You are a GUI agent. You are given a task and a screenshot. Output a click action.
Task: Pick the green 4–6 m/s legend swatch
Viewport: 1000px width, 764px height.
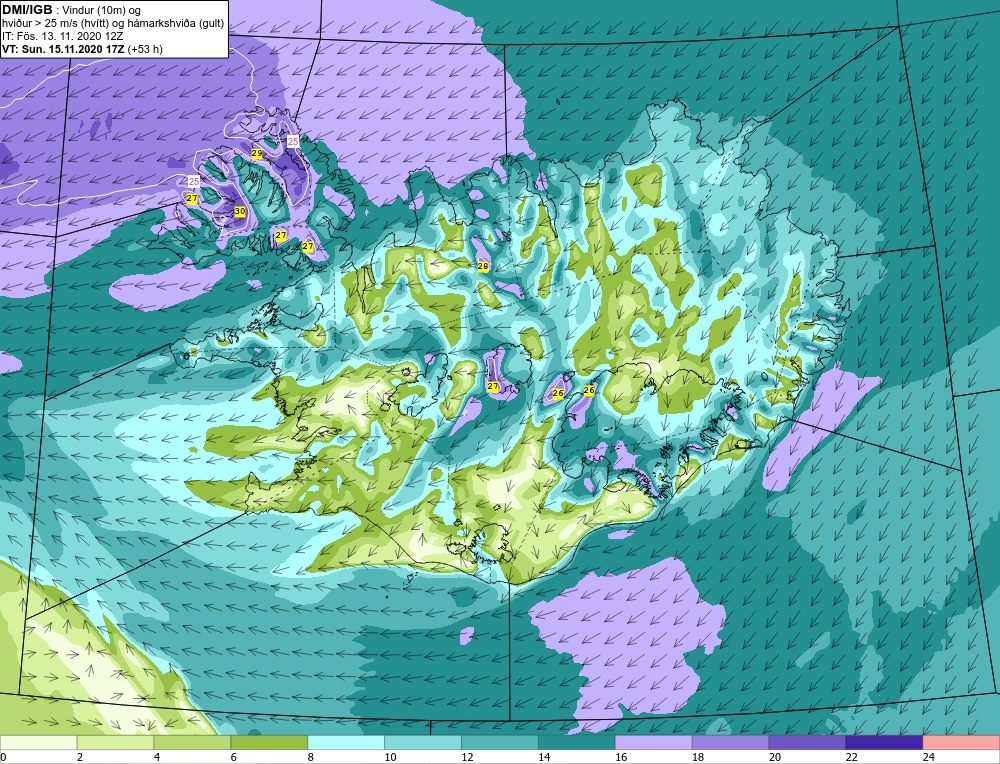click(193, 743)
